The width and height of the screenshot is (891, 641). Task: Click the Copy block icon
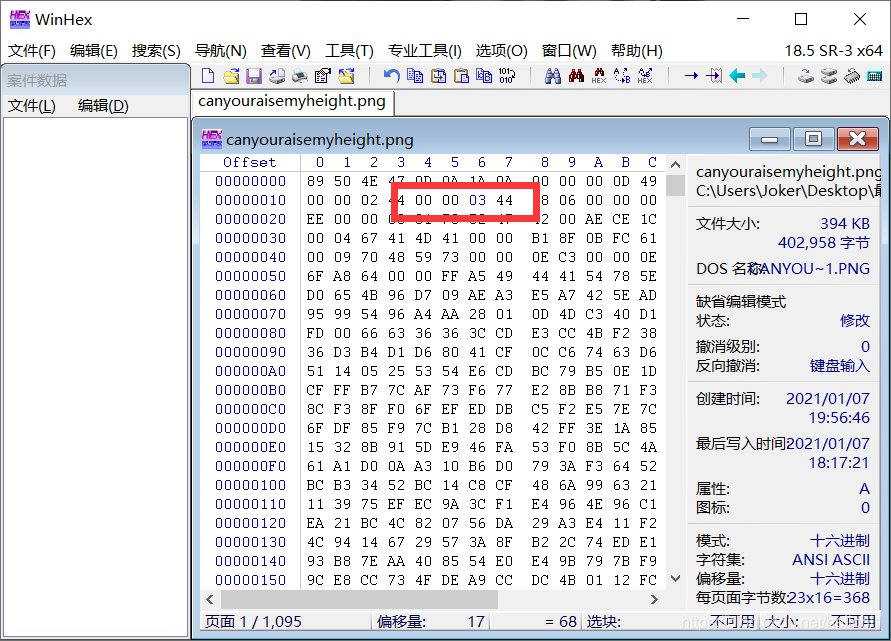pyautogui.click(x=415, y=76)
